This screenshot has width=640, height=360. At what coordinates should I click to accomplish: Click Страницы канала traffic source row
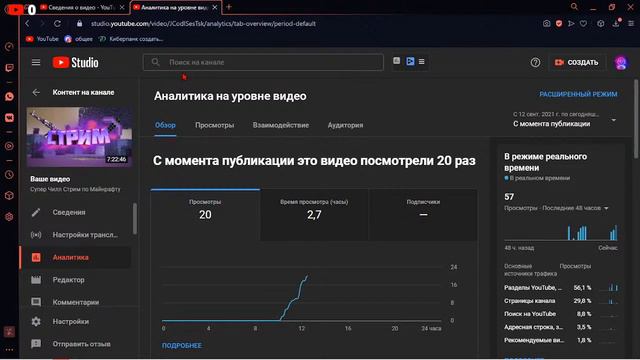(x=561, y=301)
